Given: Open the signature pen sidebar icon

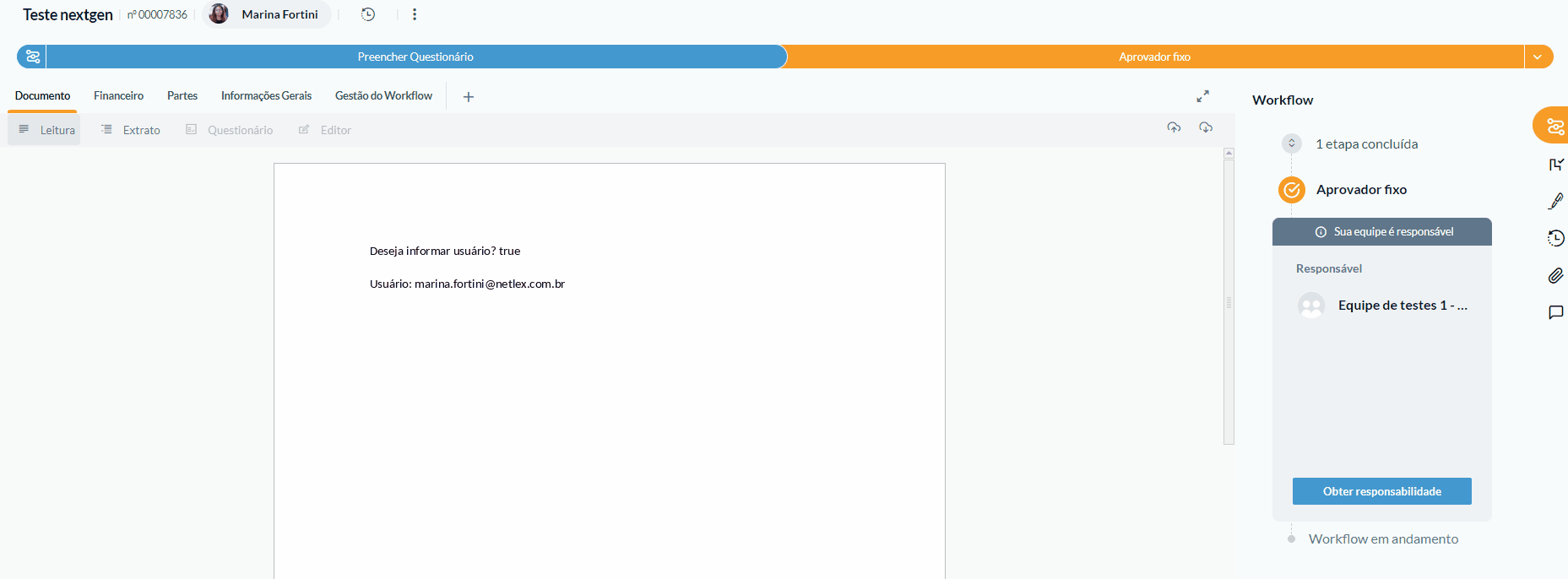Looking at the screenshot, I should [1556, 201].
